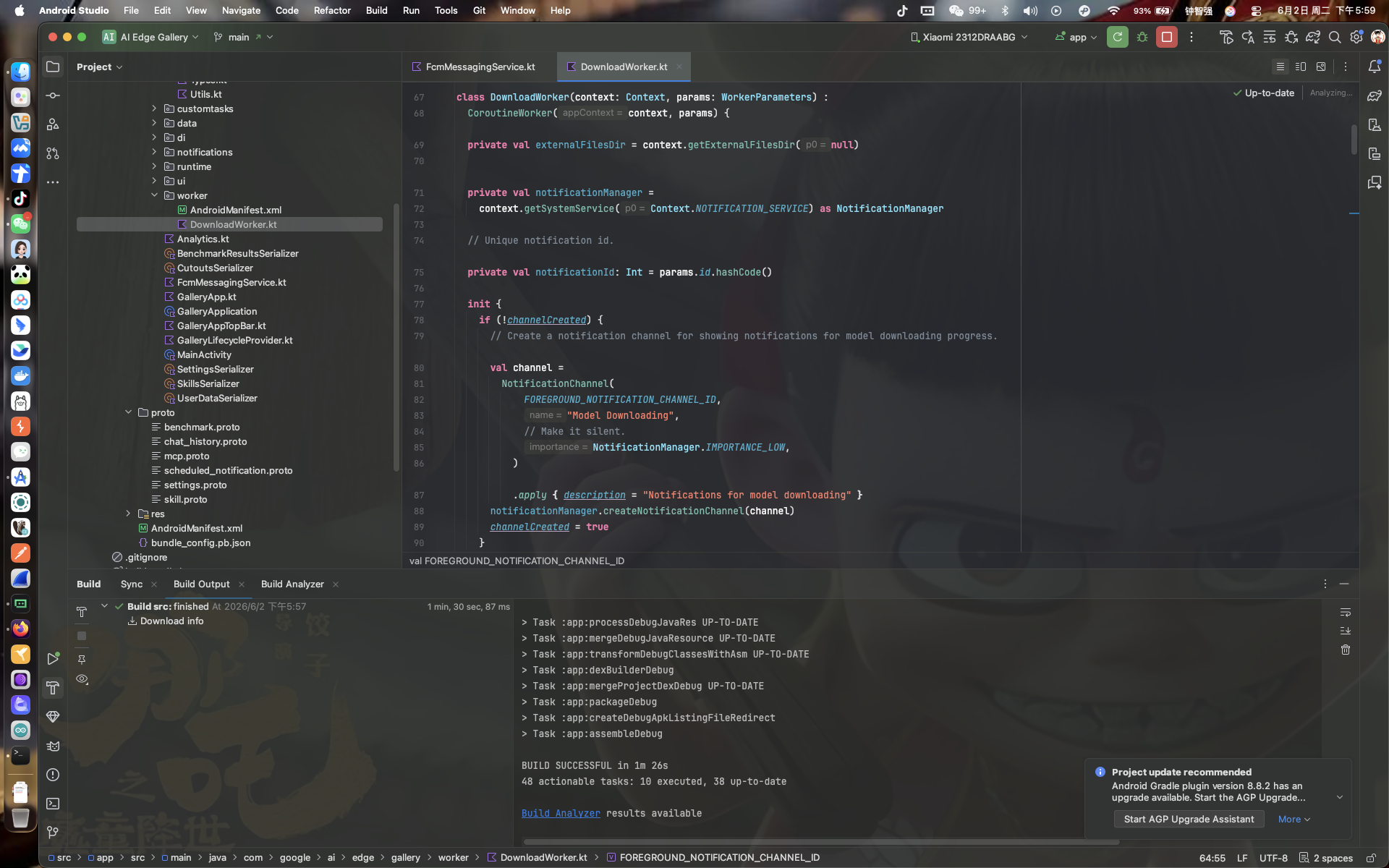Switch editor to Code only view

(x=1280, y=67)
